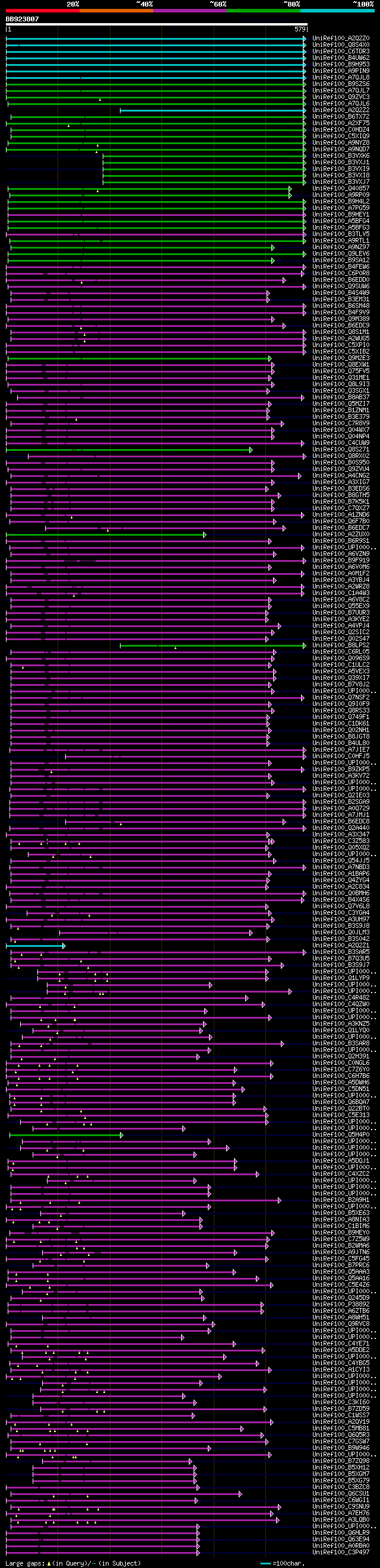The height and width of the screenshot is (1568, 380).
Task: Select hit UniRef100_B6TX72
Action: [x=341, y=117]
